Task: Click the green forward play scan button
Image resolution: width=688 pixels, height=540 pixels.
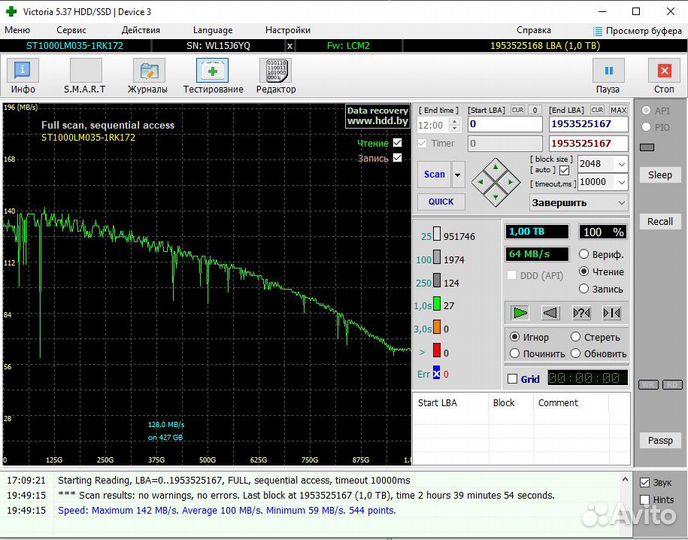Action: (x=519, y=313)
